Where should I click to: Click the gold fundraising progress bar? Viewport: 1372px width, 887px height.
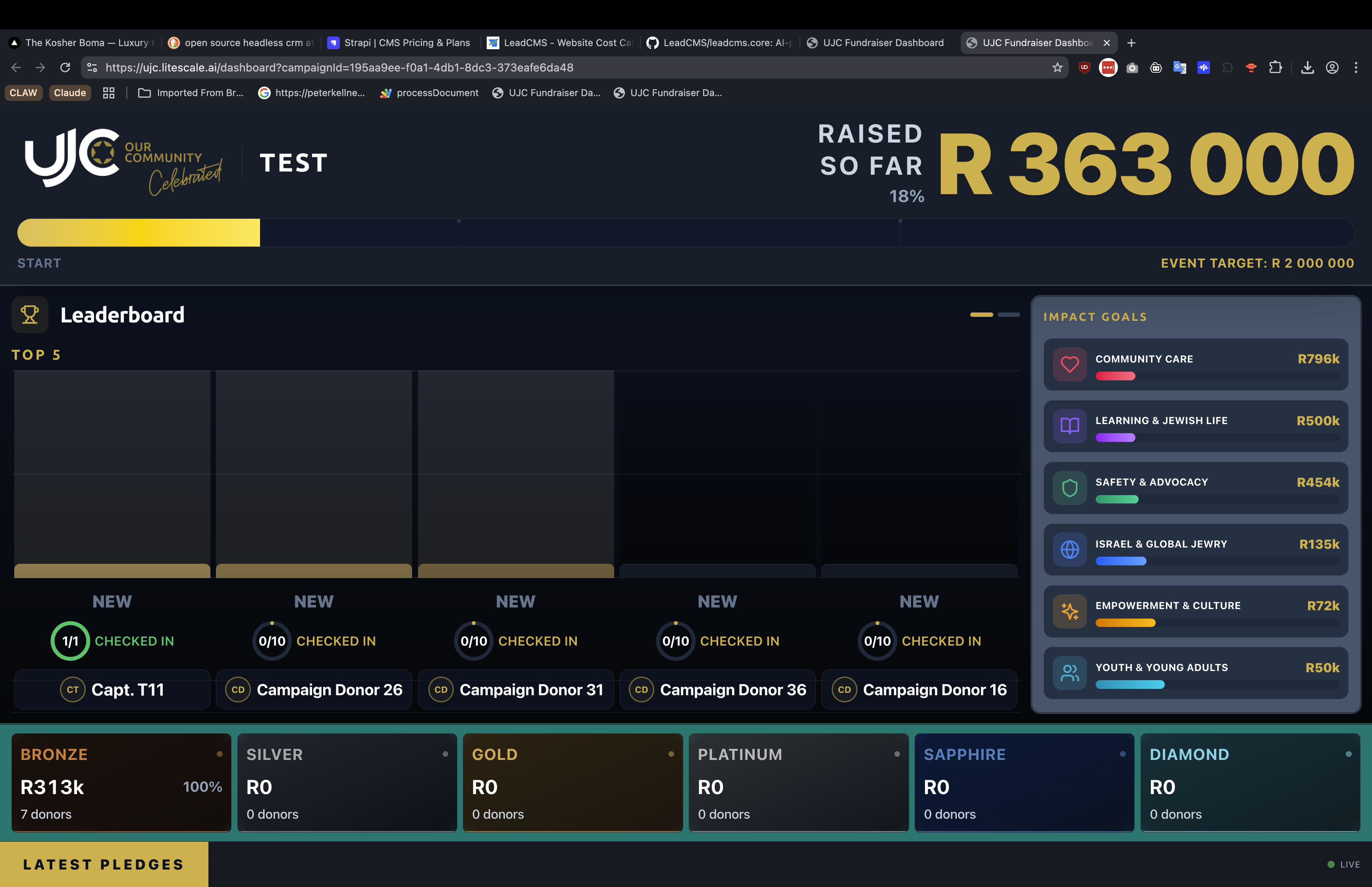click(x=139, y=233)
